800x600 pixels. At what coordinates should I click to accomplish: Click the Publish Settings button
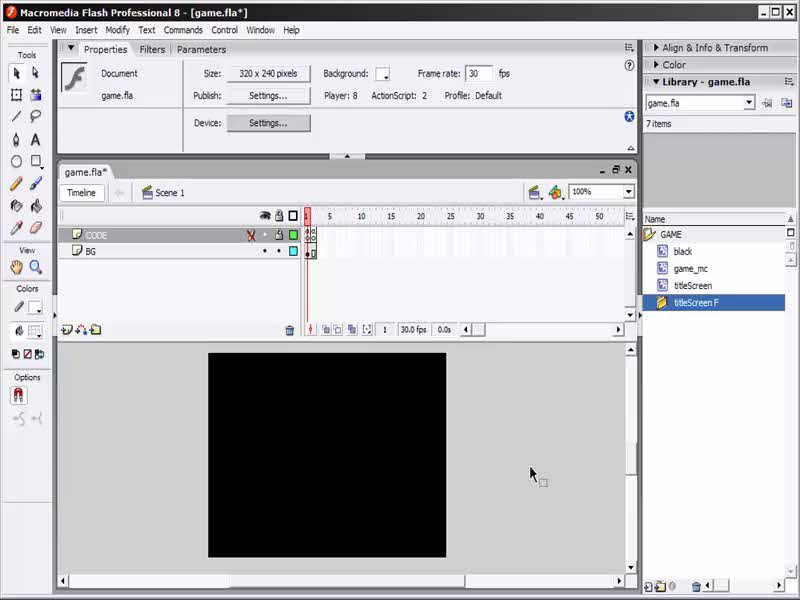pyautogui.click(x=268, y=96)
